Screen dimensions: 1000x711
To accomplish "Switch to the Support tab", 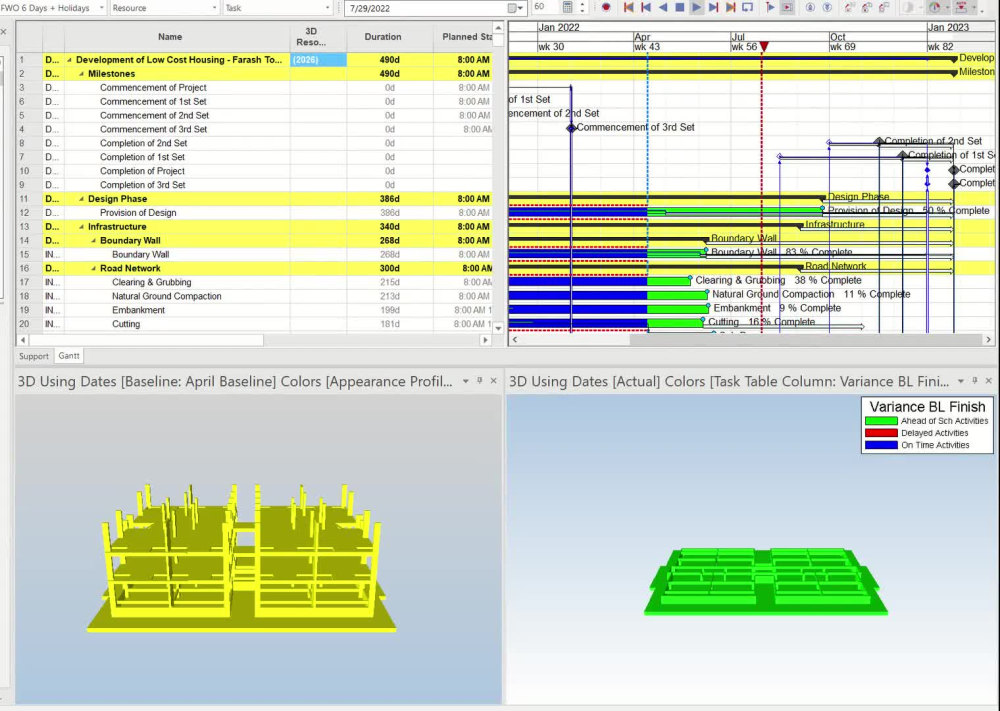I will (x=34, y=356).
